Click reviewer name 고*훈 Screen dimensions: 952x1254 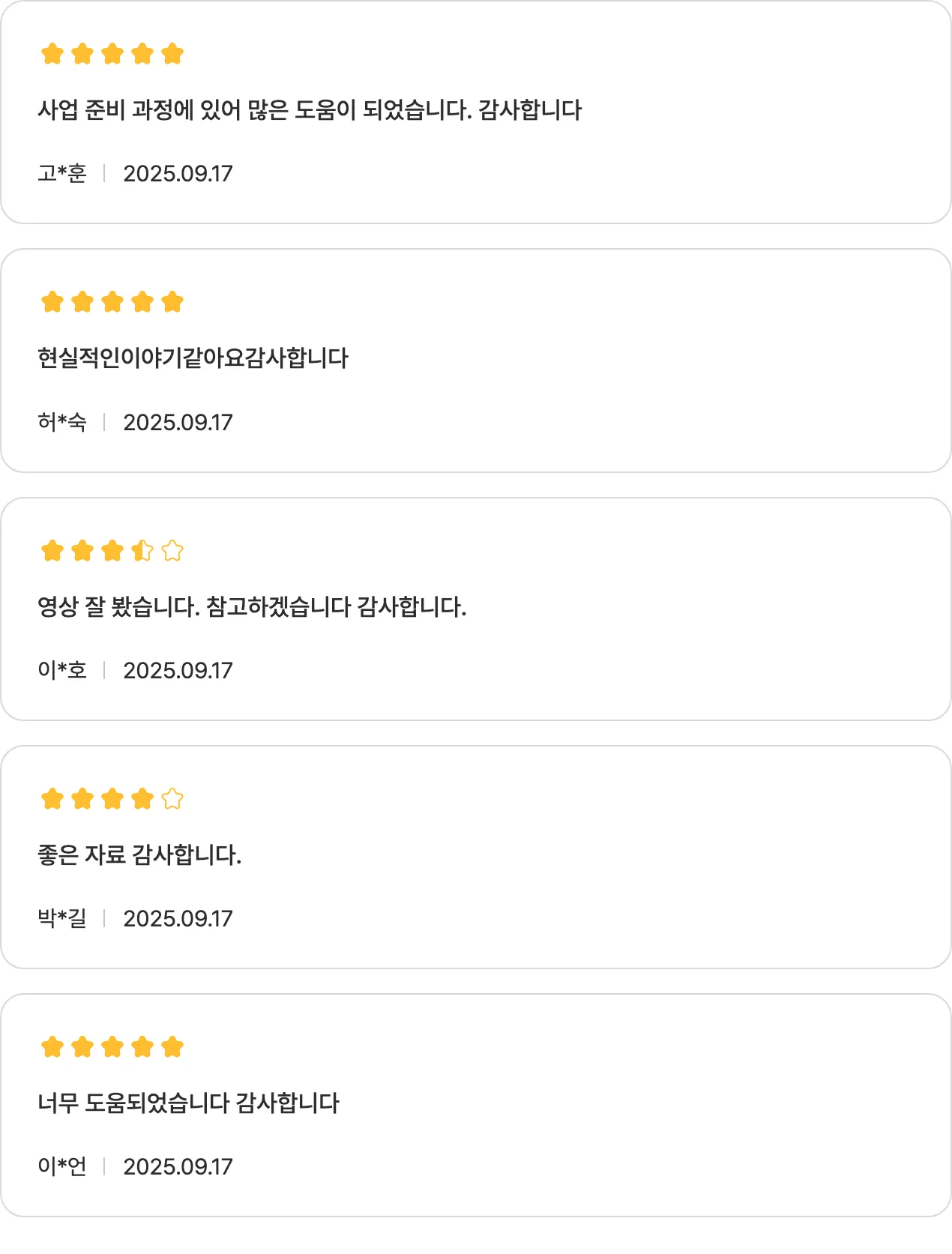62,174
